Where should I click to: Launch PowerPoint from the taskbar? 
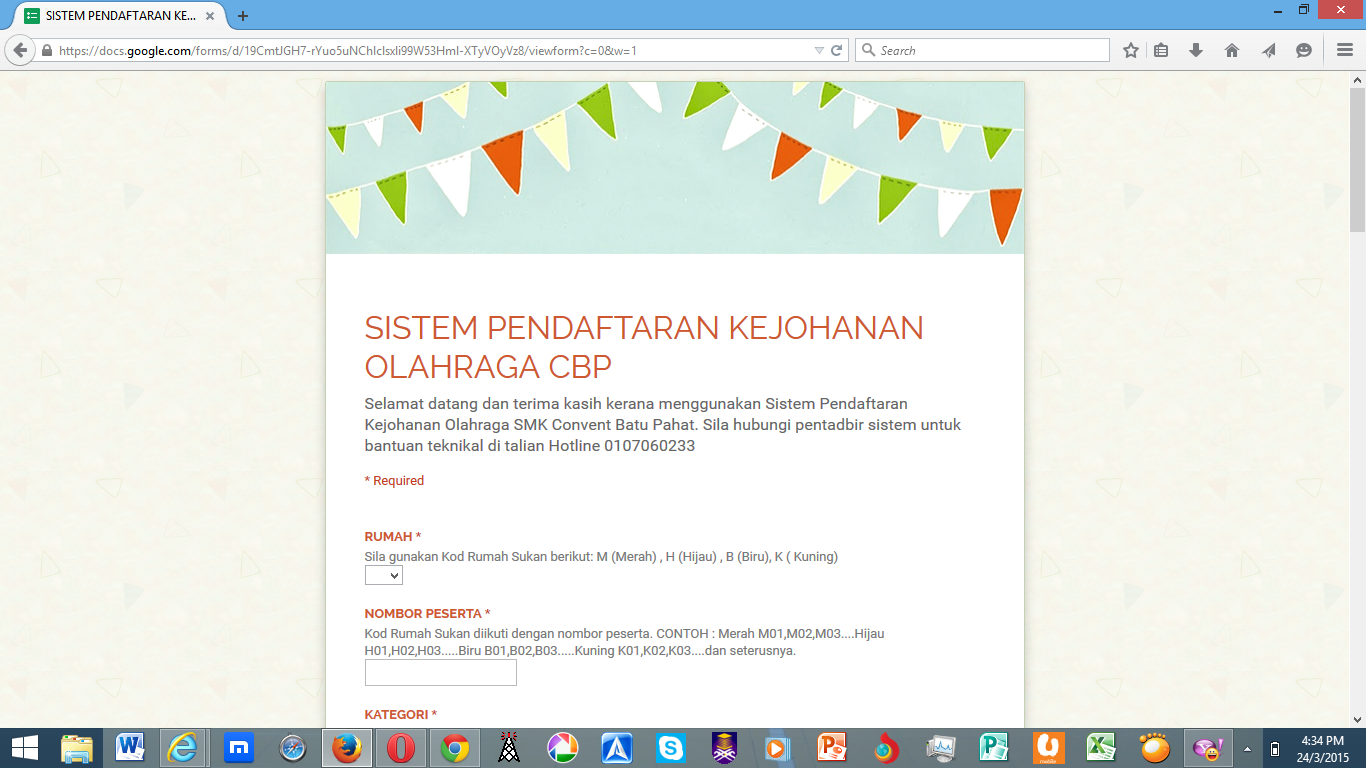pyautogui.click(x=833, y=748)
